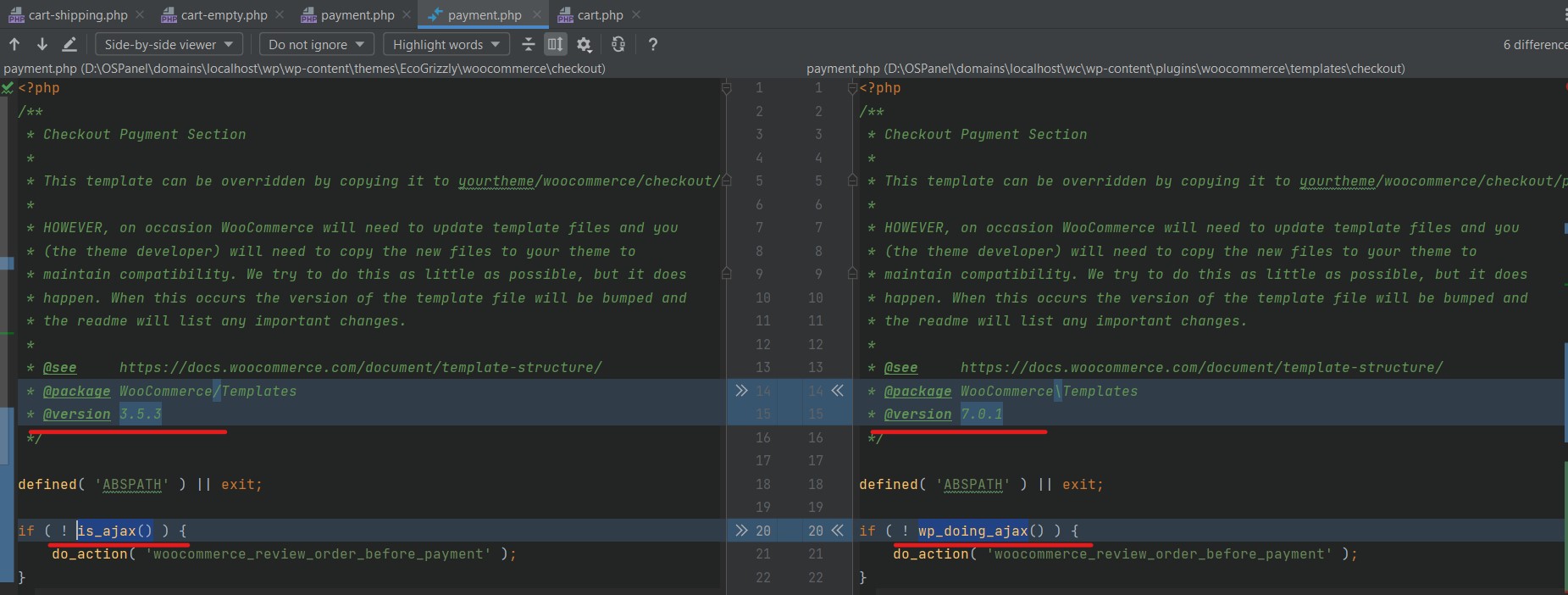Close the cart-shipping.php tab

tap(140, 14)
